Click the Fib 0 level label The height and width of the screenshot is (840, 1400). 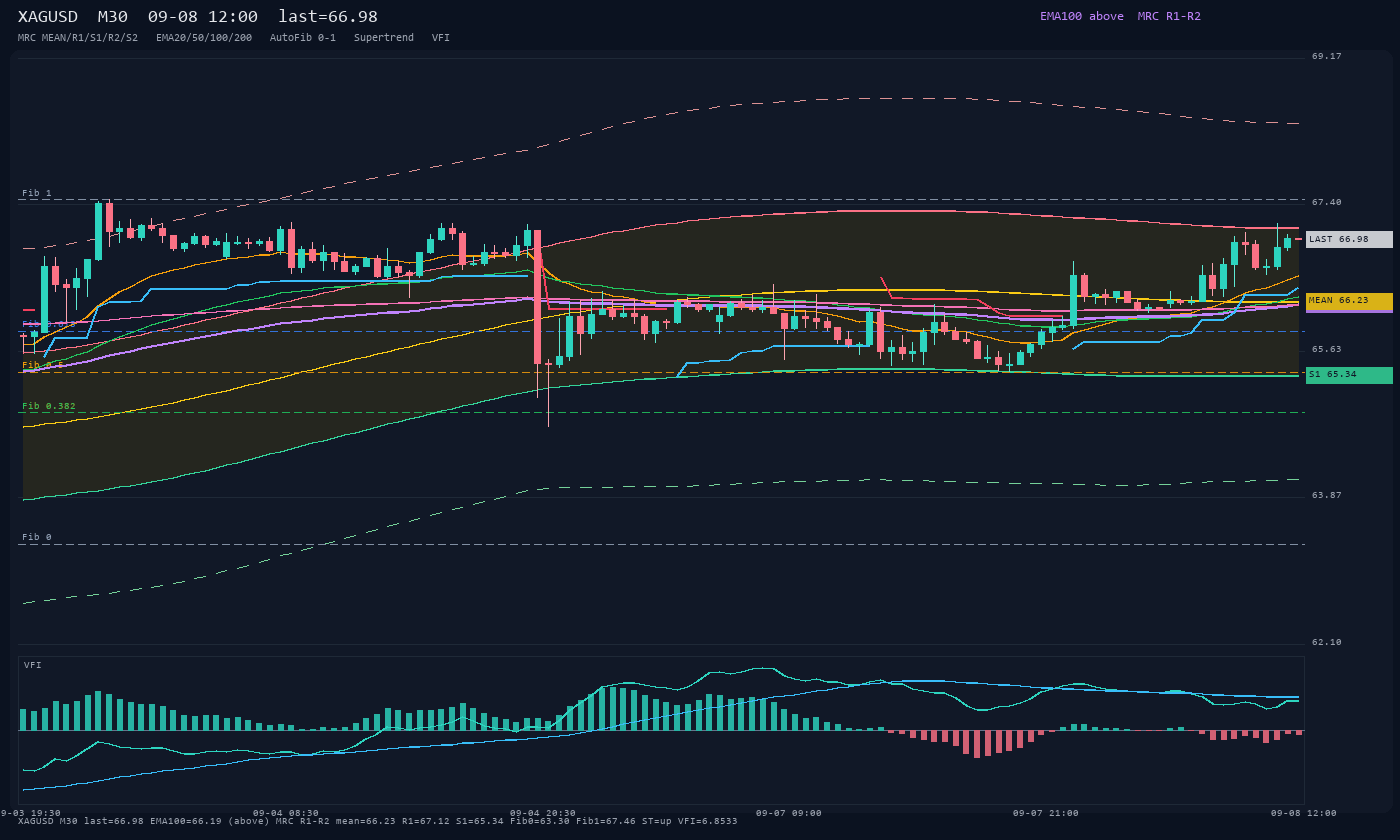pos(37,537)
